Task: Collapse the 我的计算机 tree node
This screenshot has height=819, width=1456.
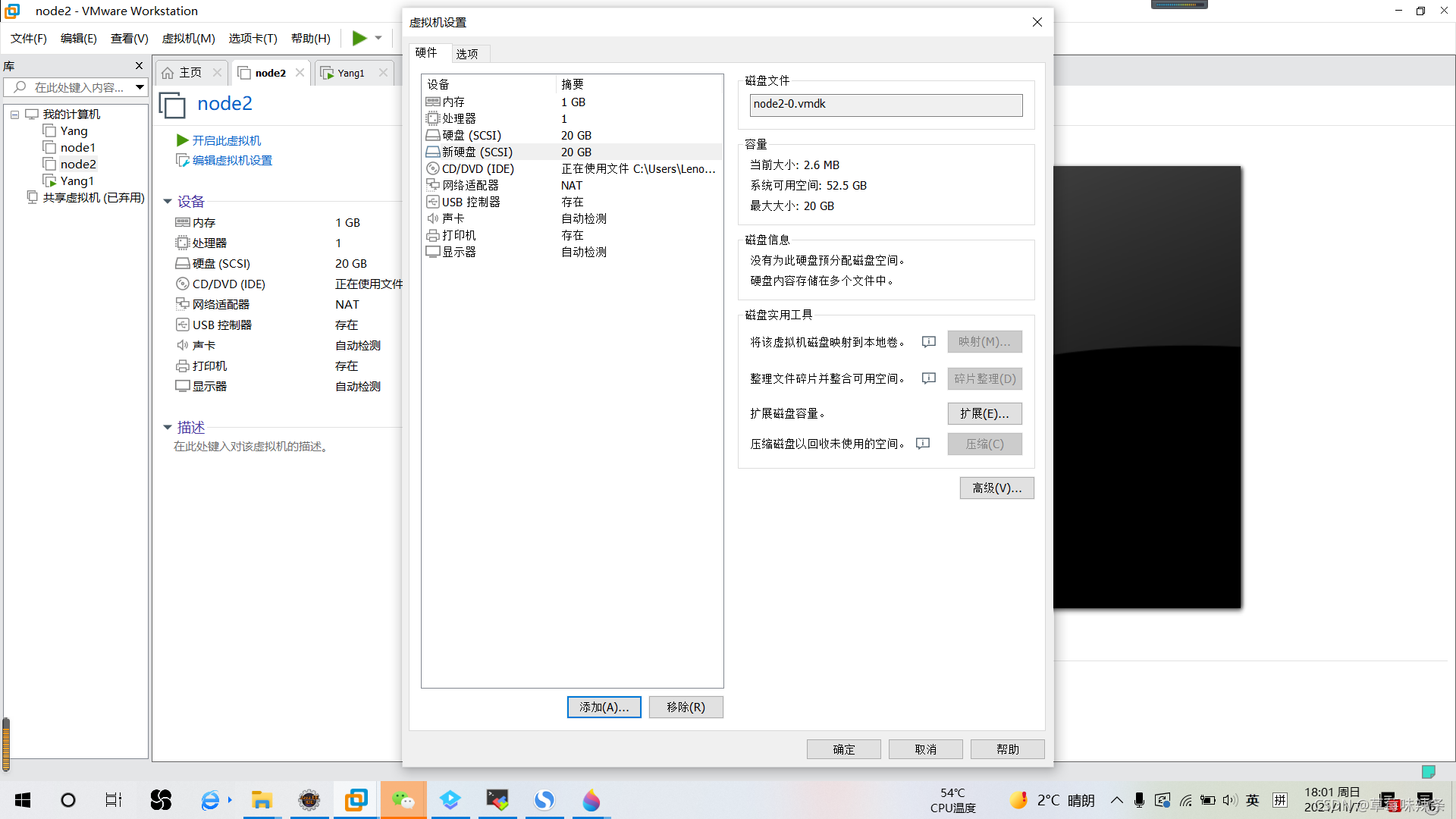Action: pos(14,115)
